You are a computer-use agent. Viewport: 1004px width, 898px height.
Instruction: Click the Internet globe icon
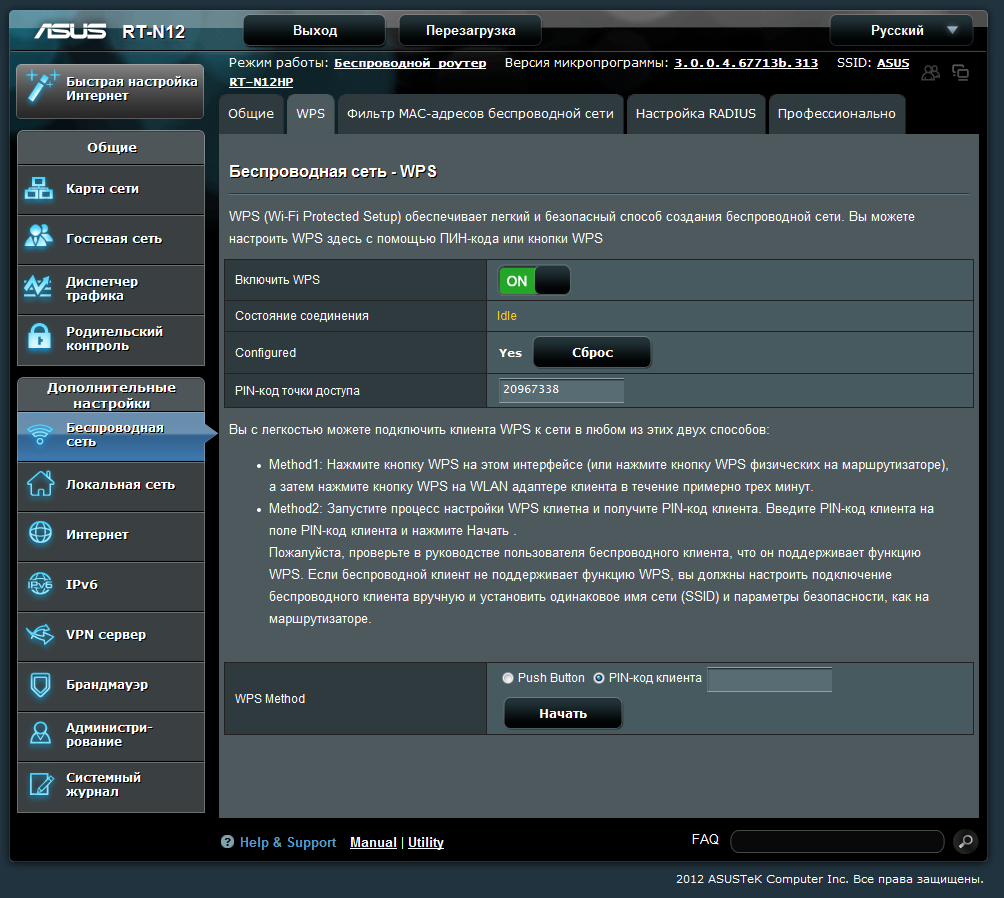click(40, 533)
